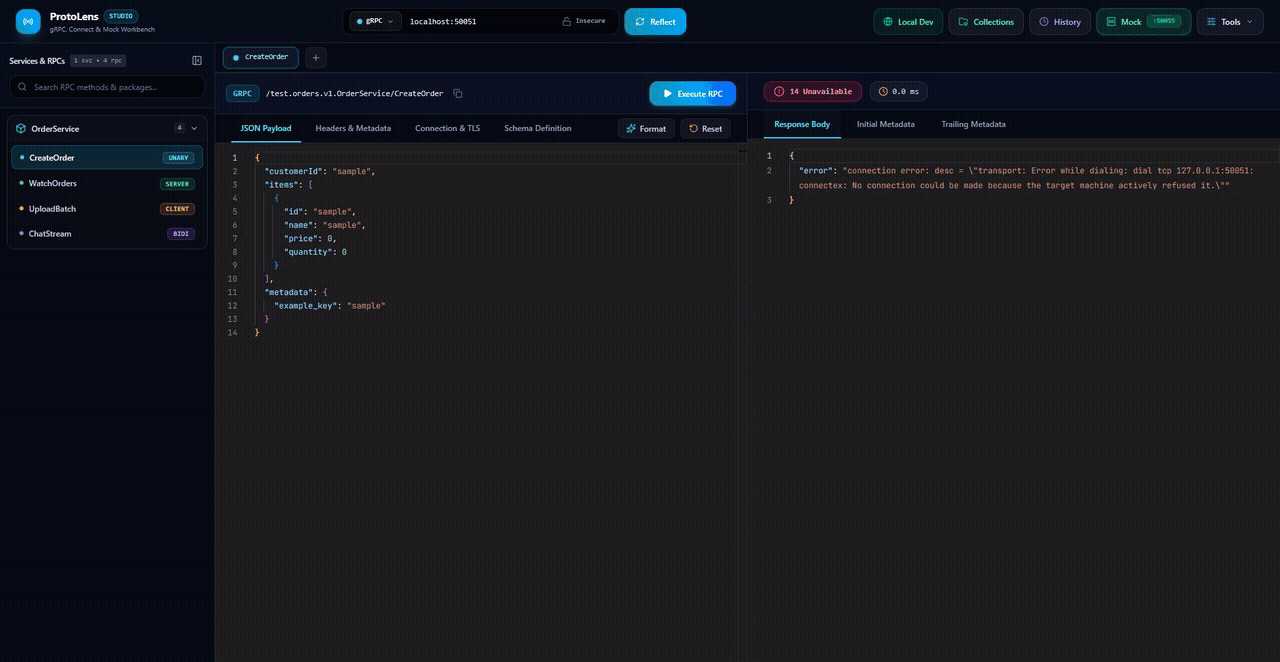
Task: Click the "price": 0 line in editor
Action: coord(310,238)
